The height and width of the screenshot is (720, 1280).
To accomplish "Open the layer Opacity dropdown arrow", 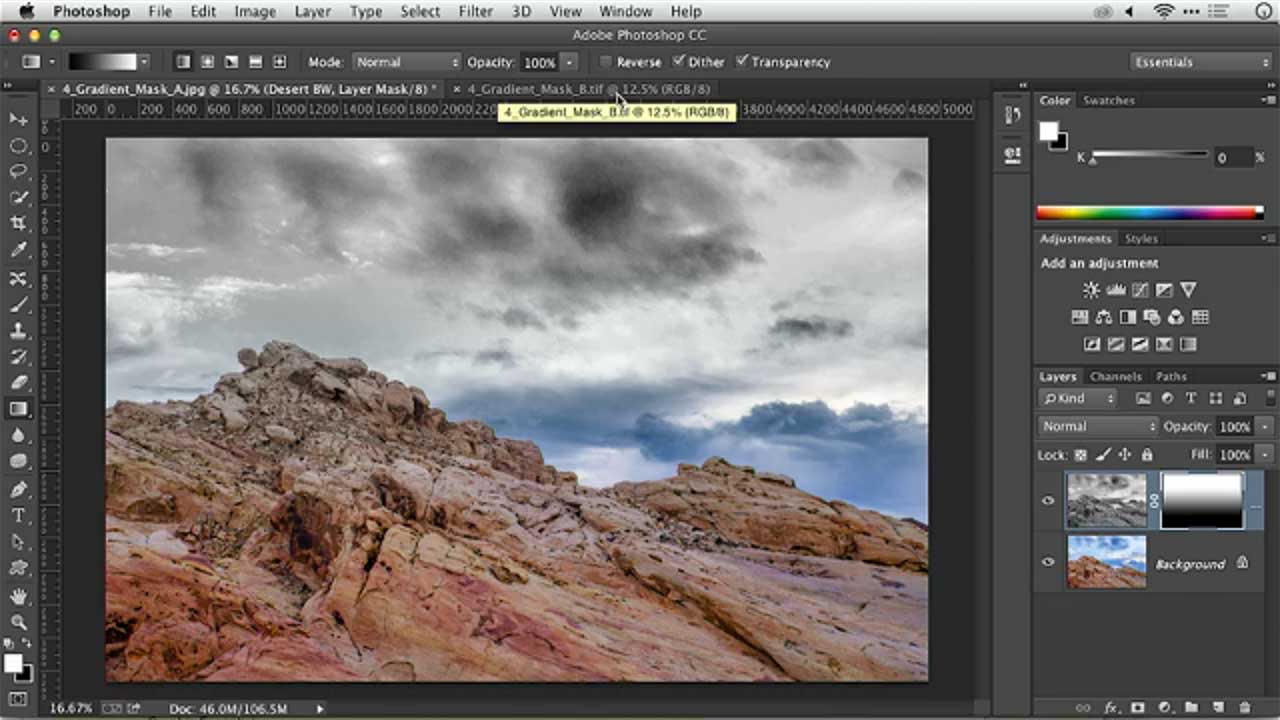I will coord(1265,426).
